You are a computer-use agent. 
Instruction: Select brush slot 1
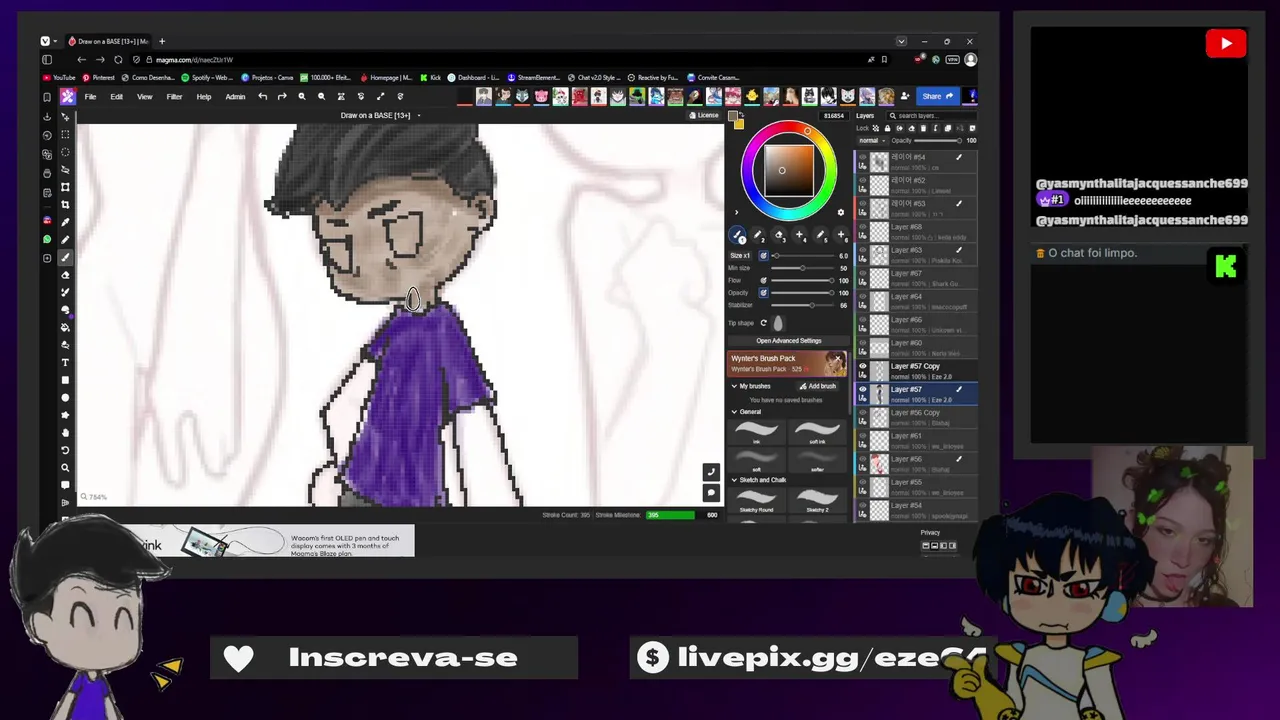coord(737,236)
